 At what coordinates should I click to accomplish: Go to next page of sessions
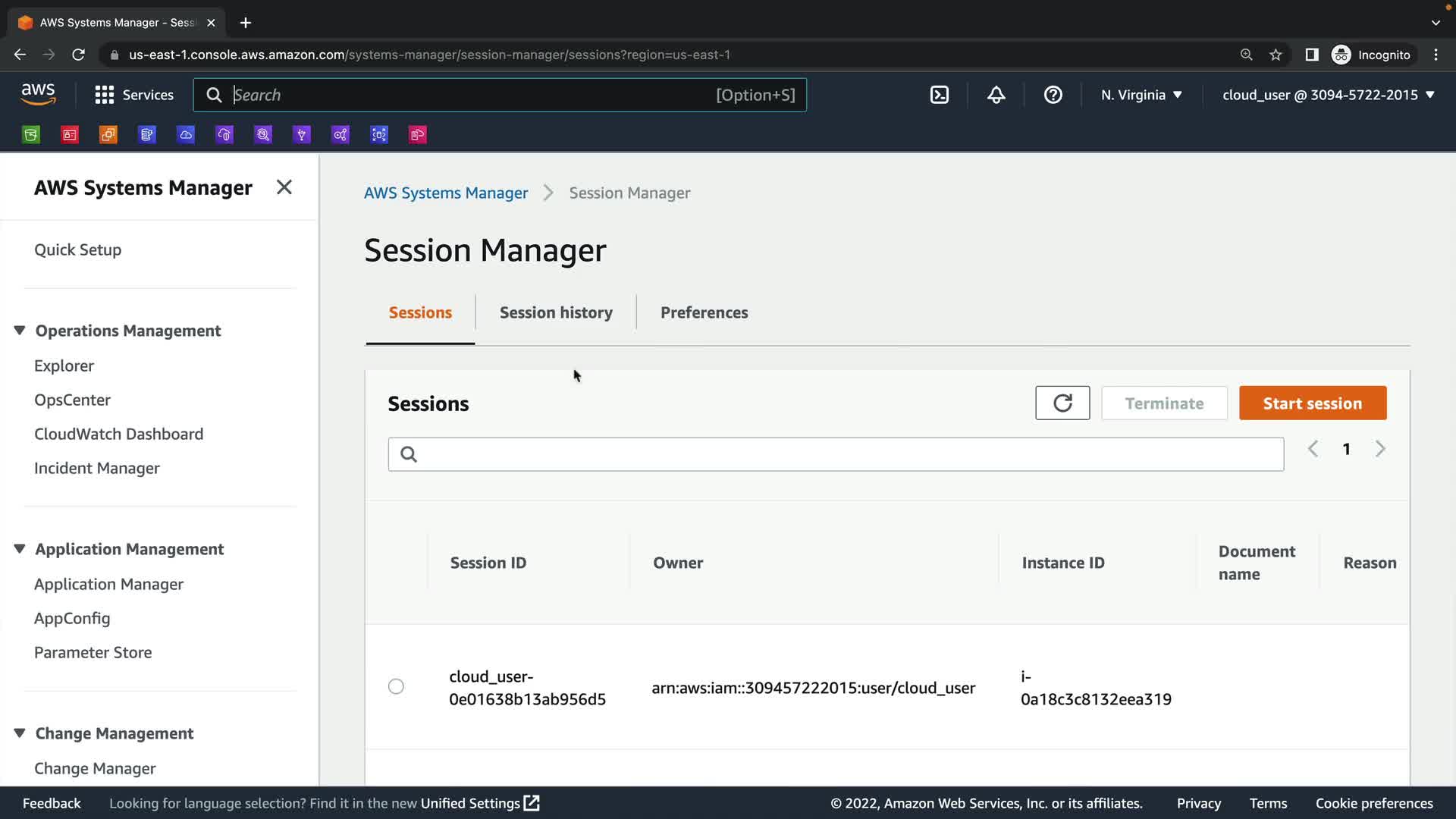1380,449
